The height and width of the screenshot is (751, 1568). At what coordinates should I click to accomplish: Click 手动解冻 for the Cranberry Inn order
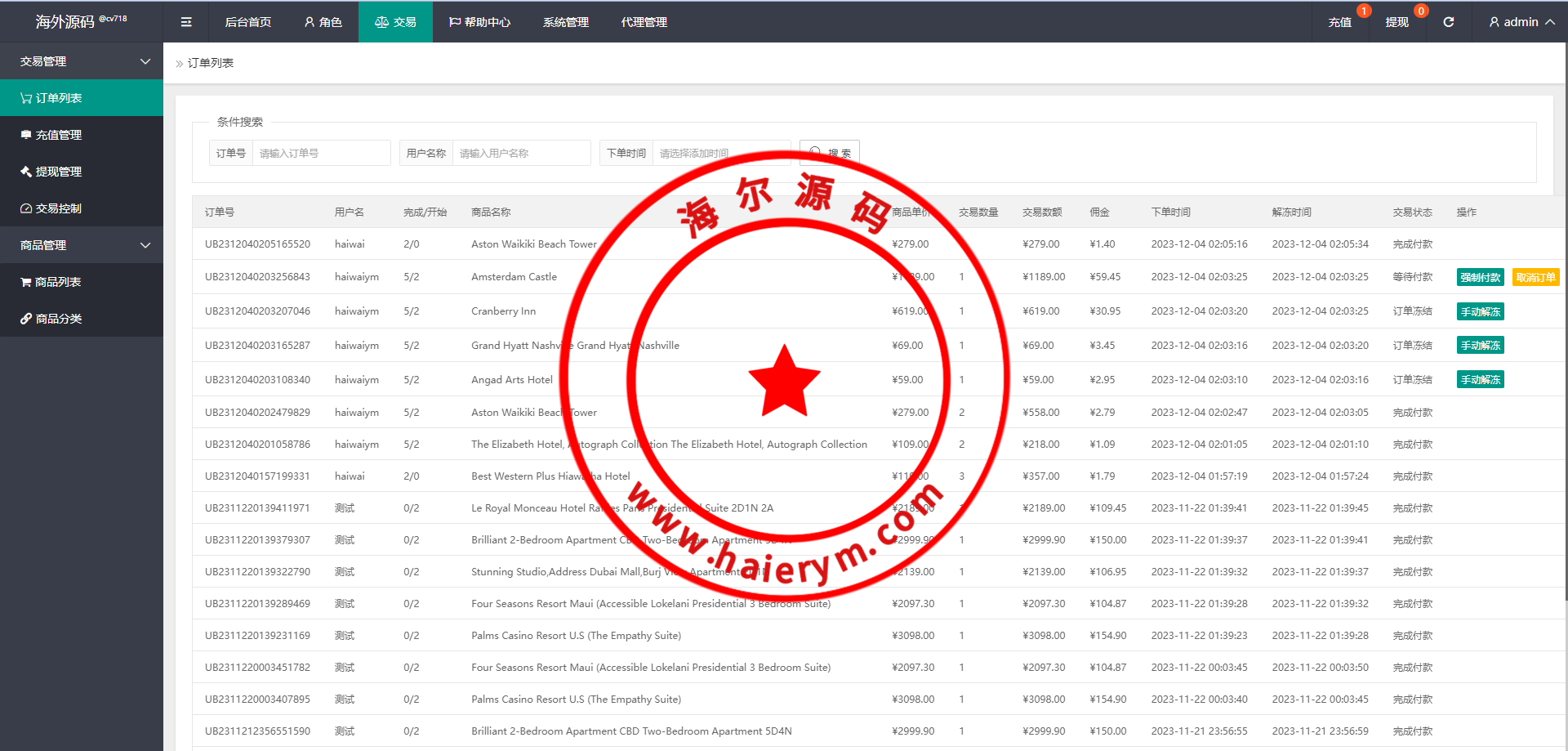pyautogui.click(x=1480, y=311)
